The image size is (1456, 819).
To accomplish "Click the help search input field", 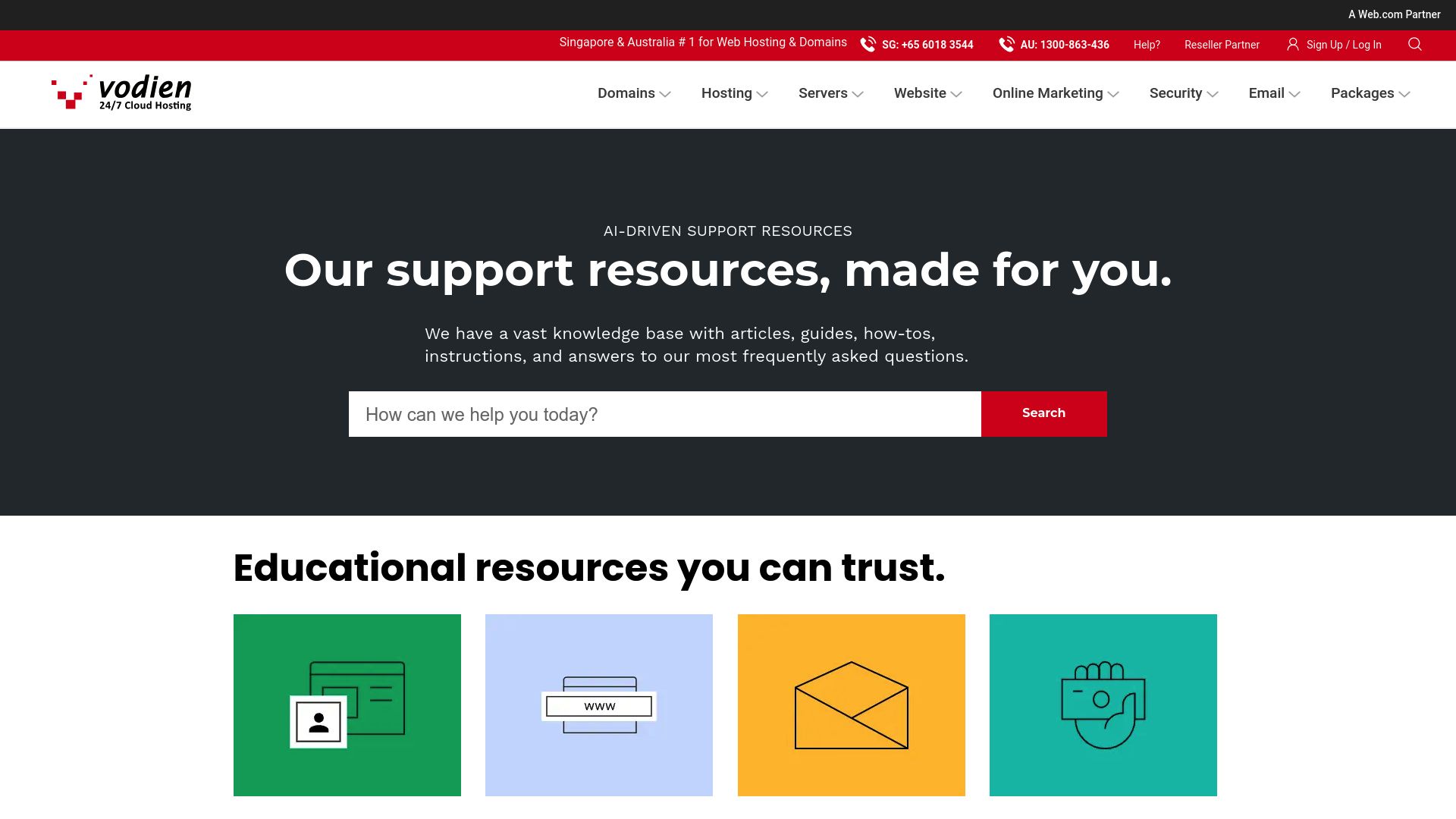I will coord(664,414).
